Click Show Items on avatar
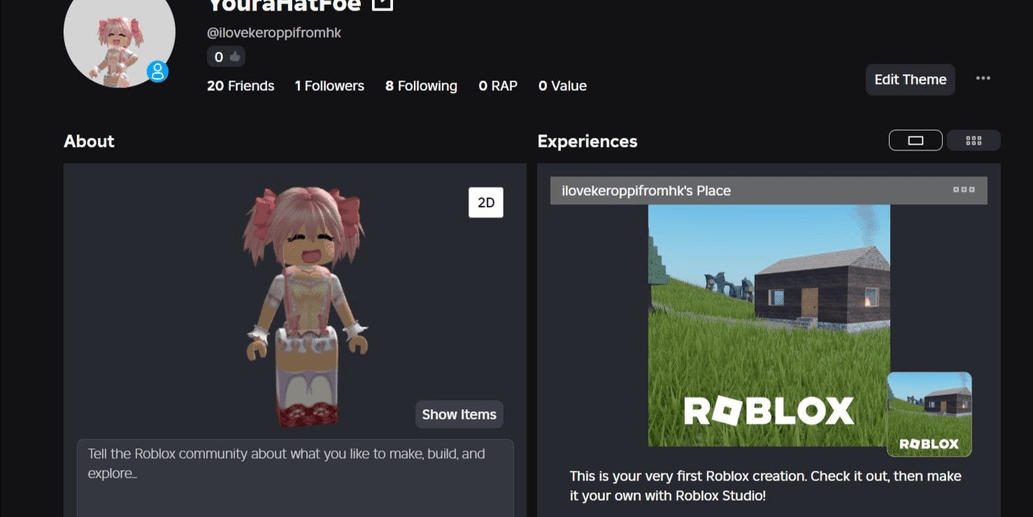 [x=459, y=414]
